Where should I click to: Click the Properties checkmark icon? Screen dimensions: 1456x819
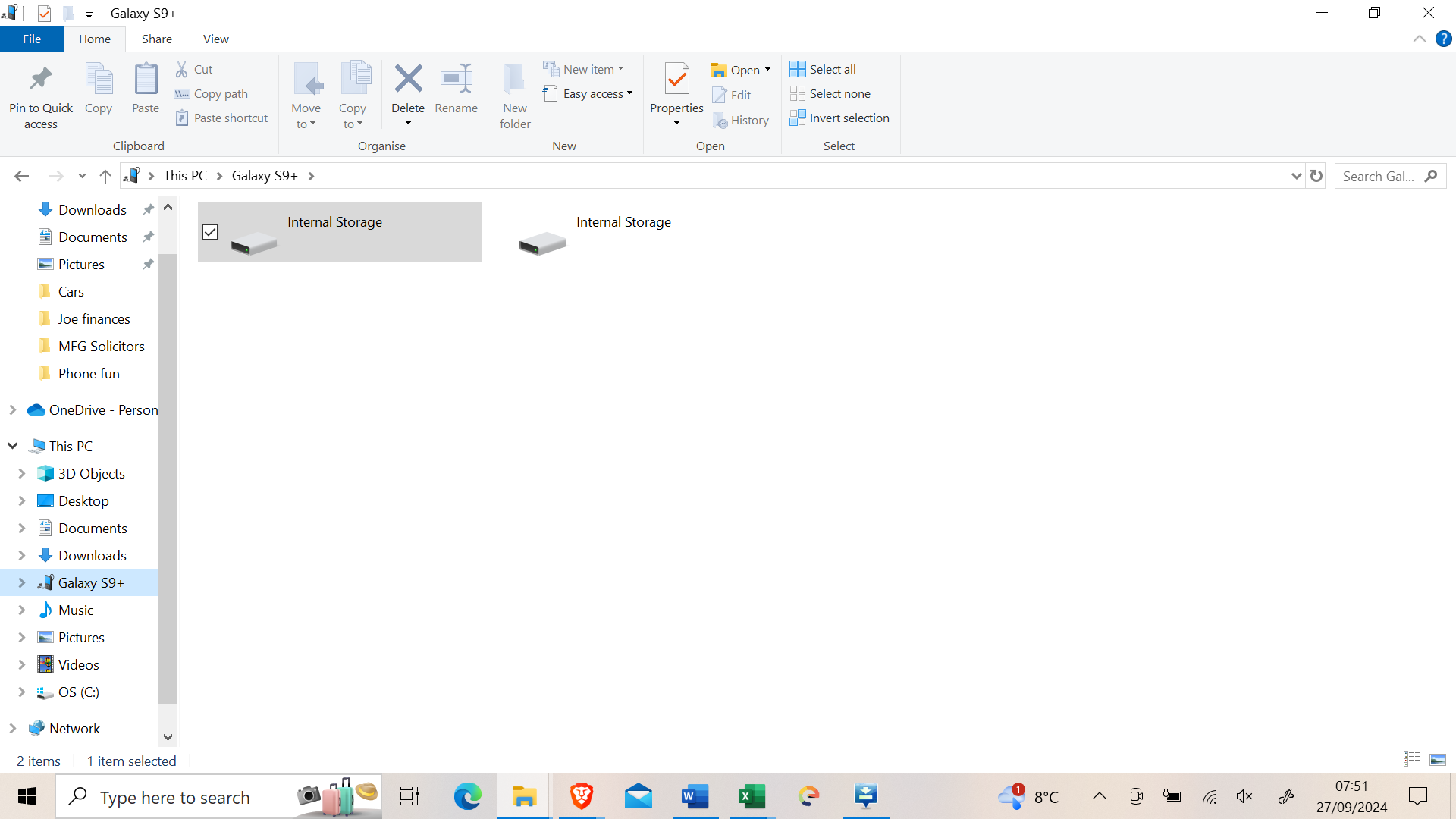677,79
